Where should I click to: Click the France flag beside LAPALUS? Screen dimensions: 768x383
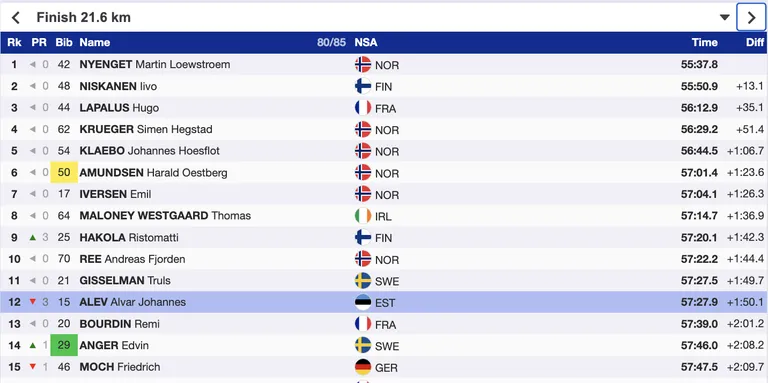[363, 108]
